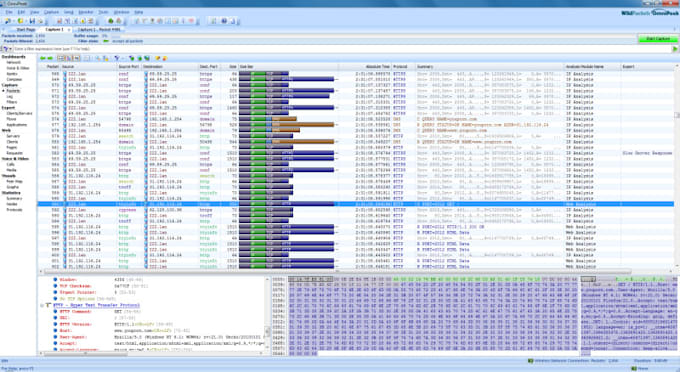Select Protocols under Statistics in sidebar
Screen dimensions: 680x372
click(14, 209)
